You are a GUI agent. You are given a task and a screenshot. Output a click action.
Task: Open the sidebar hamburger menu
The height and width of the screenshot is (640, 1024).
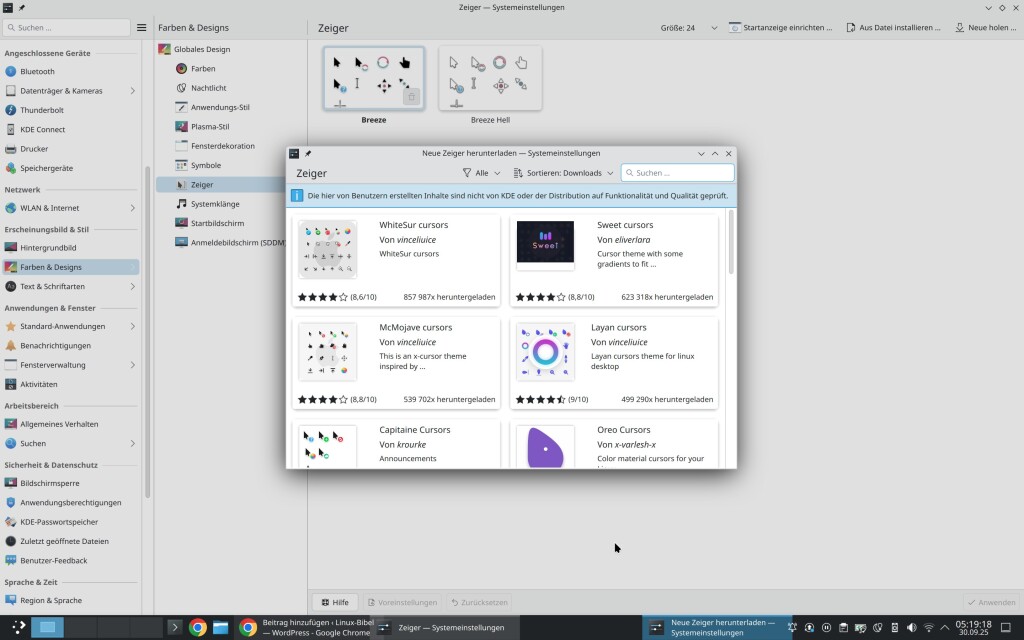[x=142, y=27]
